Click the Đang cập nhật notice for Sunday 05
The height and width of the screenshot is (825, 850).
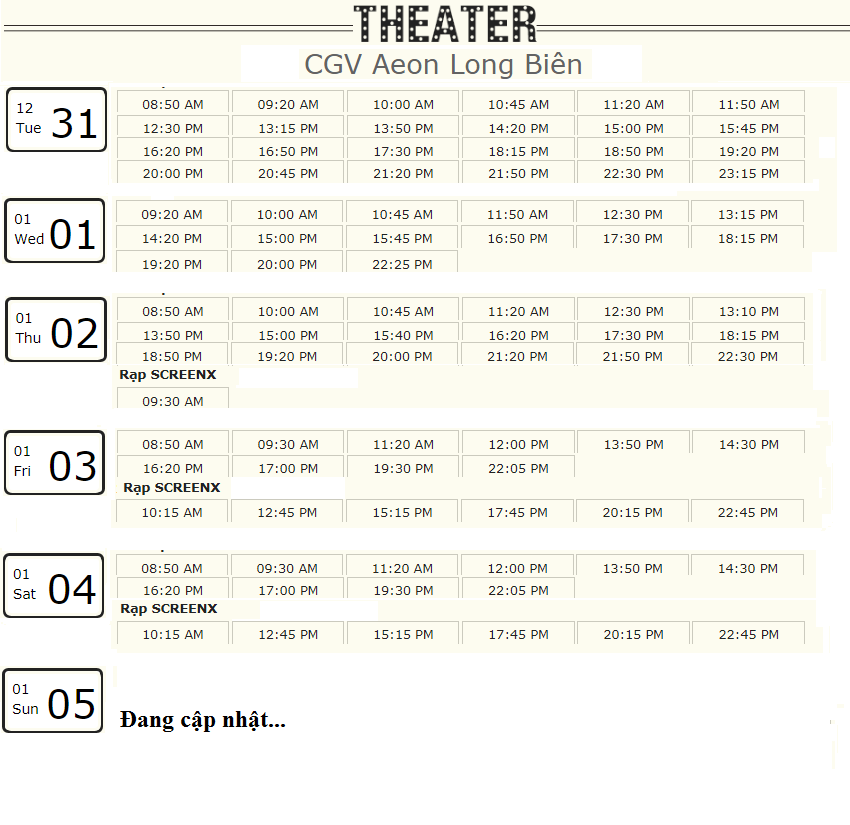pyautogui.click(x=202, y=720)
